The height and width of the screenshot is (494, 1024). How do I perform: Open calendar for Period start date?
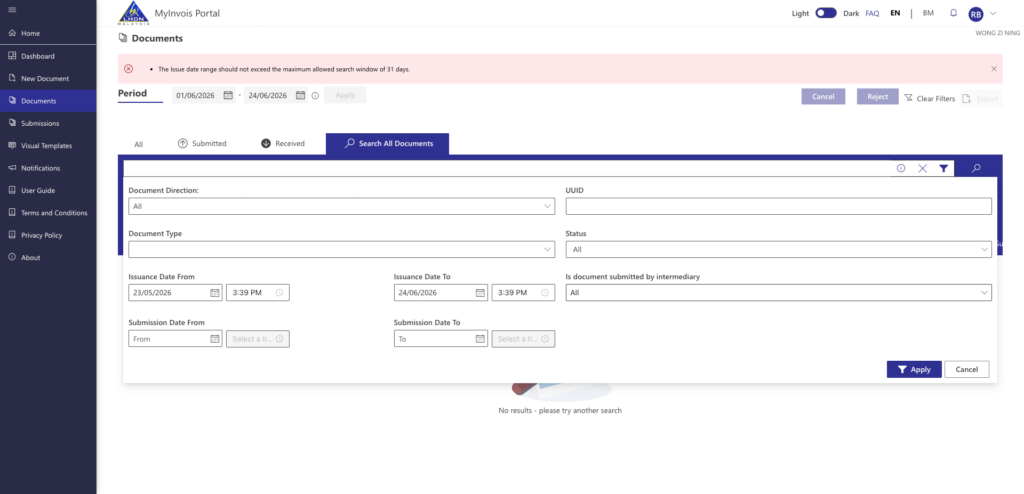pyautogui.click(x=228, y=95)
